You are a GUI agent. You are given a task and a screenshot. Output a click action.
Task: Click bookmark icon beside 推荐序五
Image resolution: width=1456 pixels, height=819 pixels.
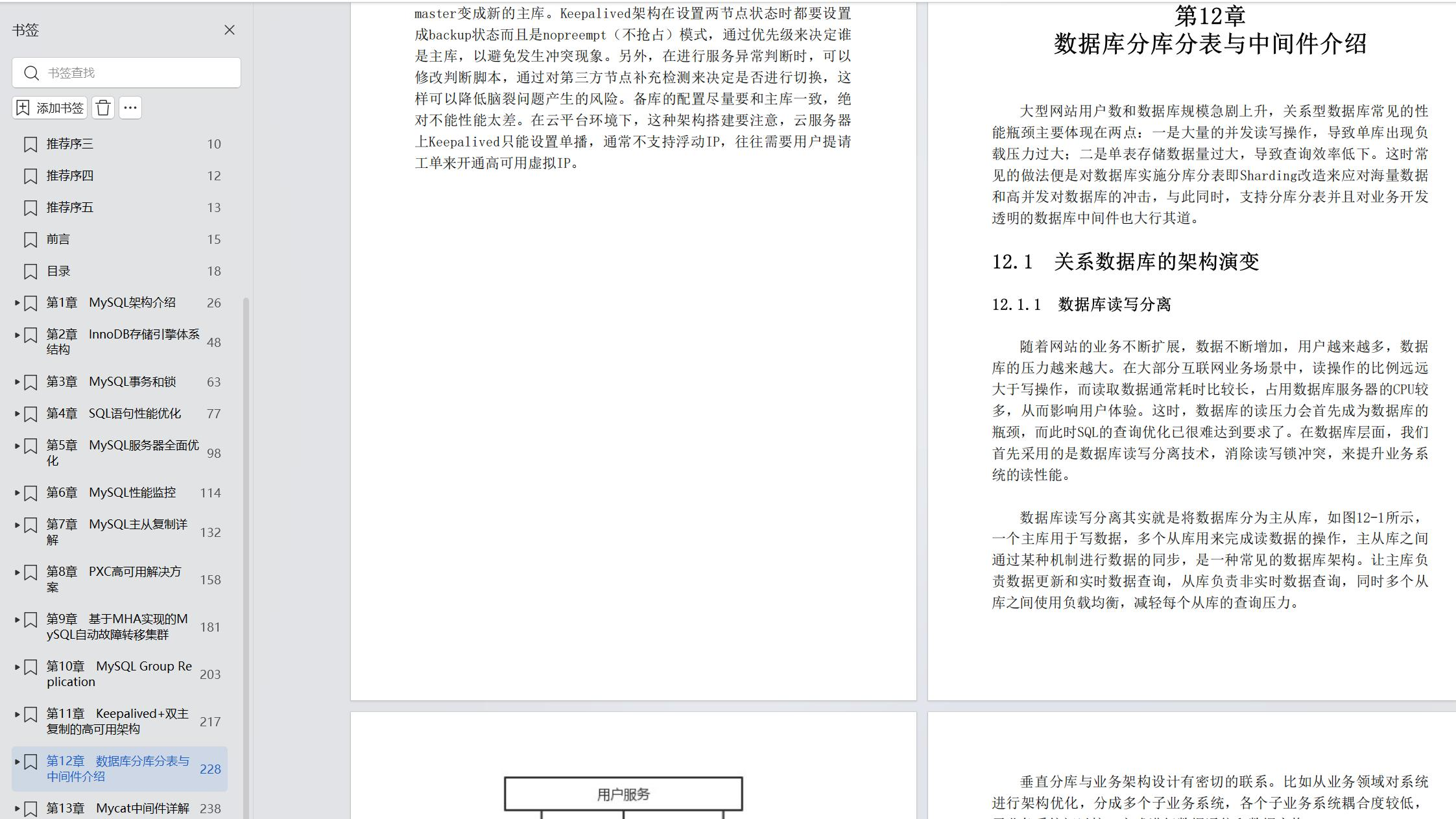click(x=30, y=208)
